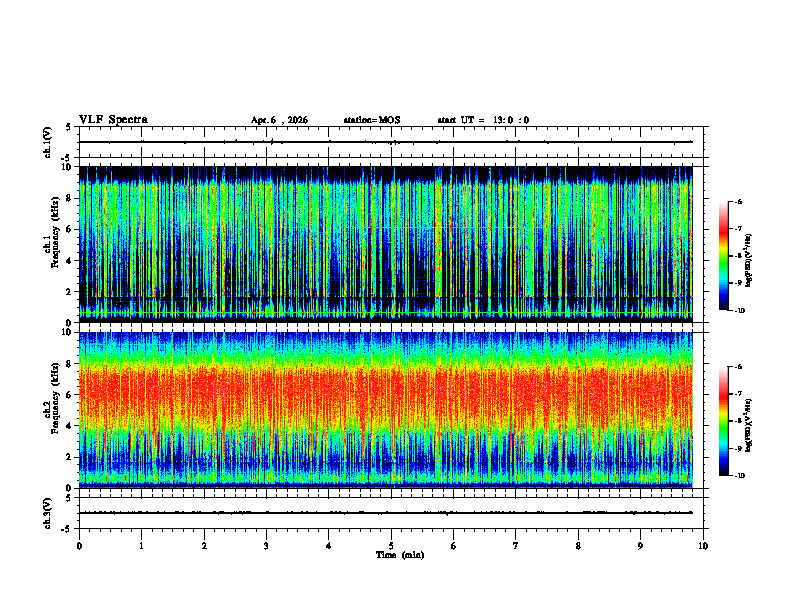Click the ch.1 voltage waveform trace
Screen dimensions: 792x612
pyautogui.click(x=385, y=142)
